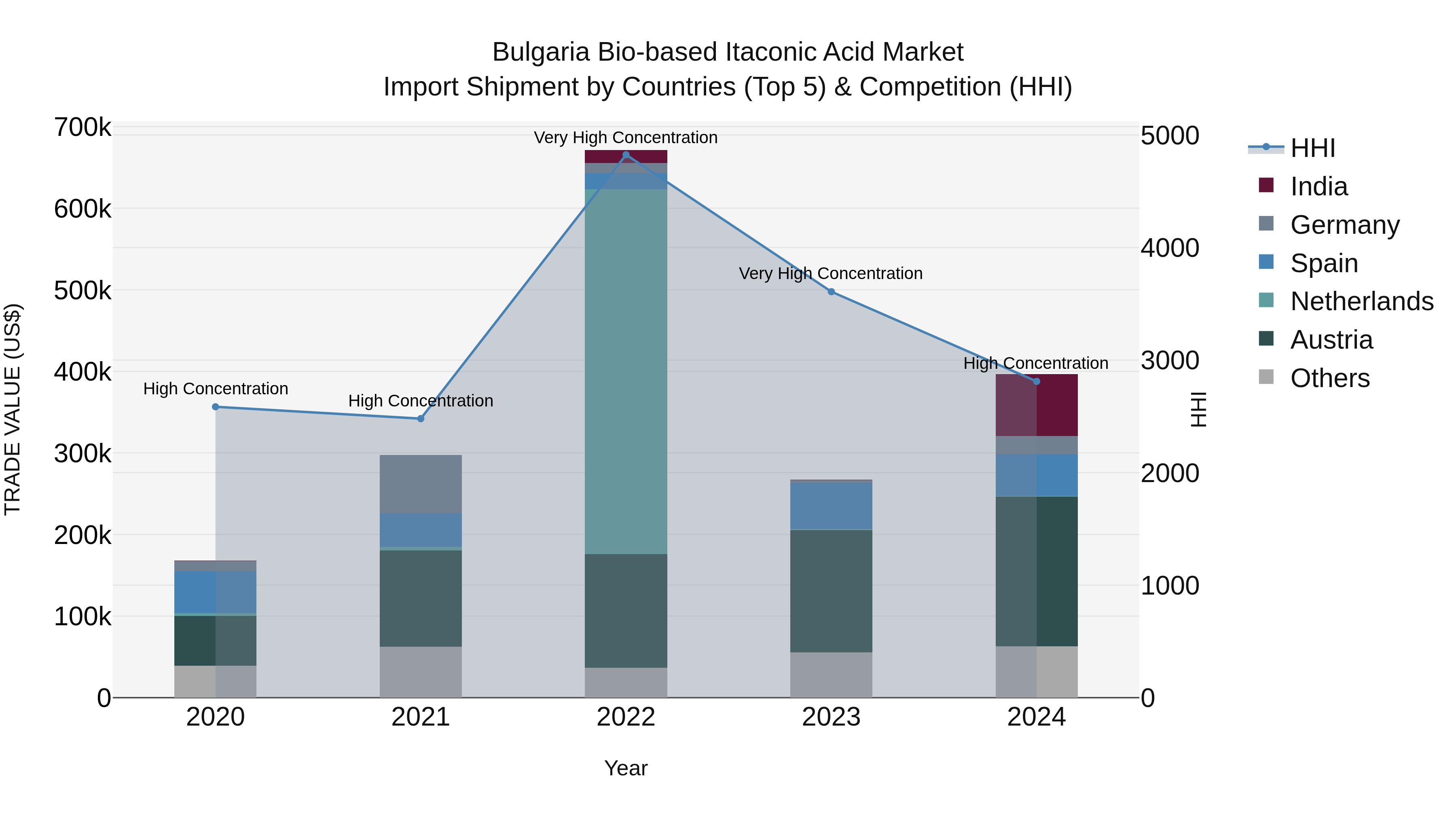
Task: Click the 'TRADE VALUE (US$)' axis title
Action: [x=13, y=409]
